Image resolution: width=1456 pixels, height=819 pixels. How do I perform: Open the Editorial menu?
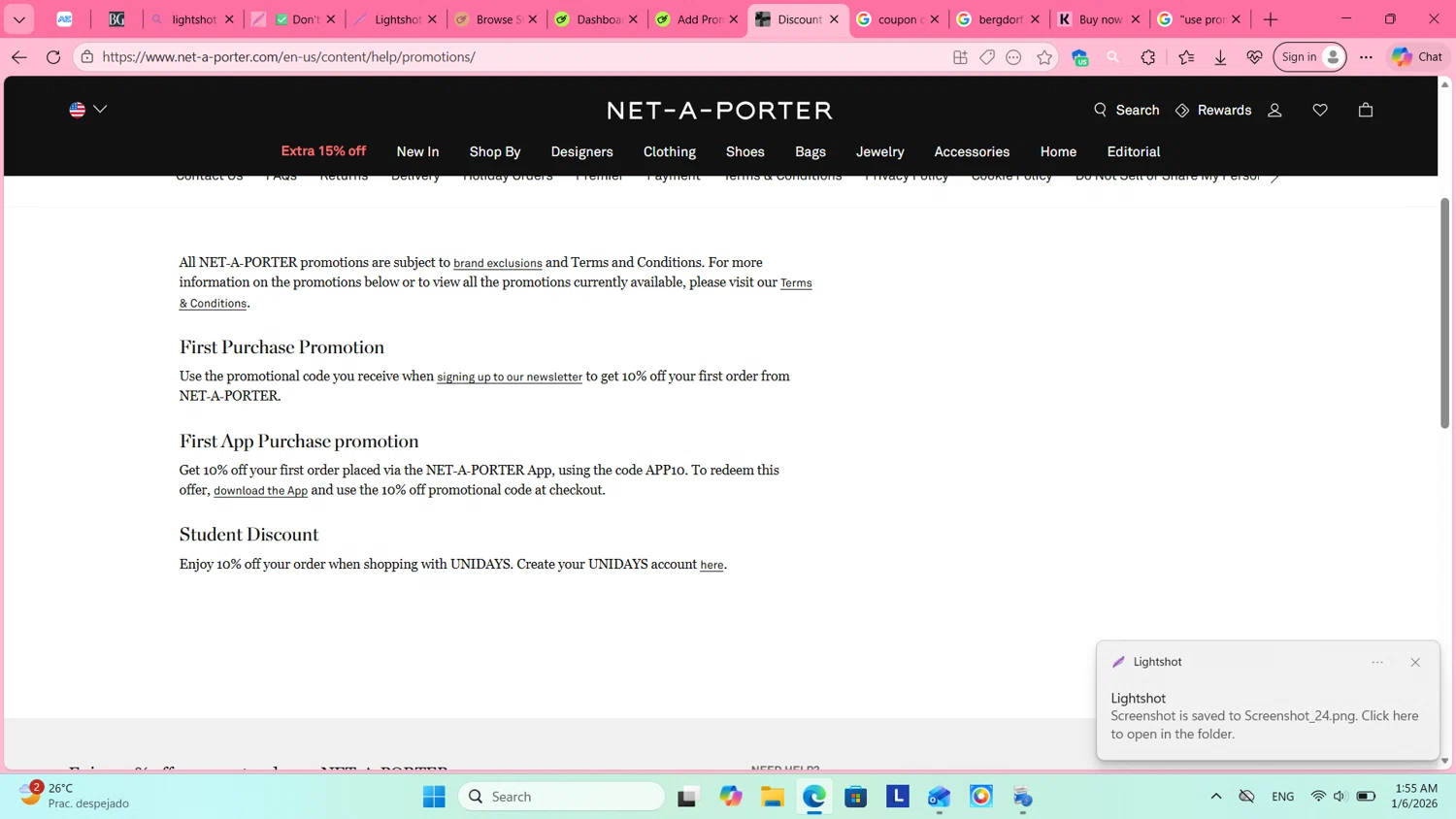(x=1134, y=151)
